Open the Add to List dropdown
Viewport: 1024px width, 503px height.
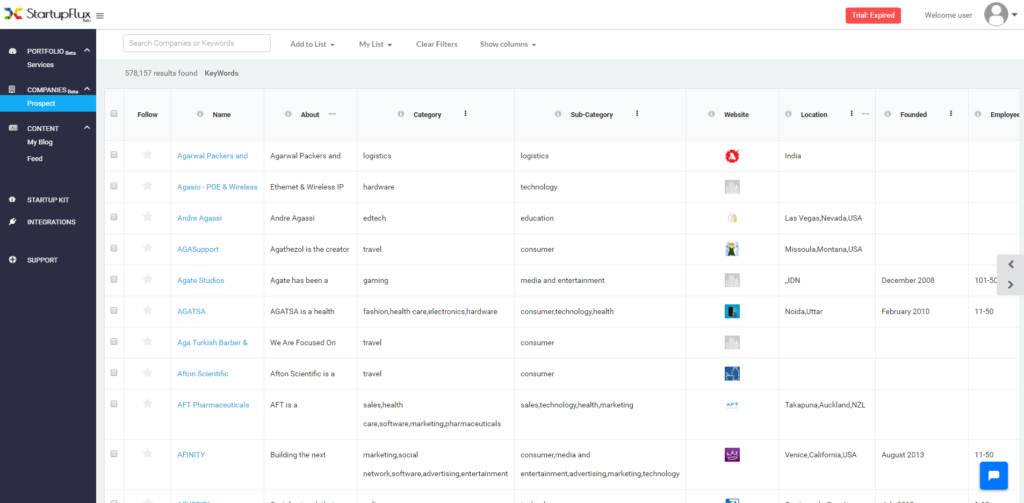312,44
